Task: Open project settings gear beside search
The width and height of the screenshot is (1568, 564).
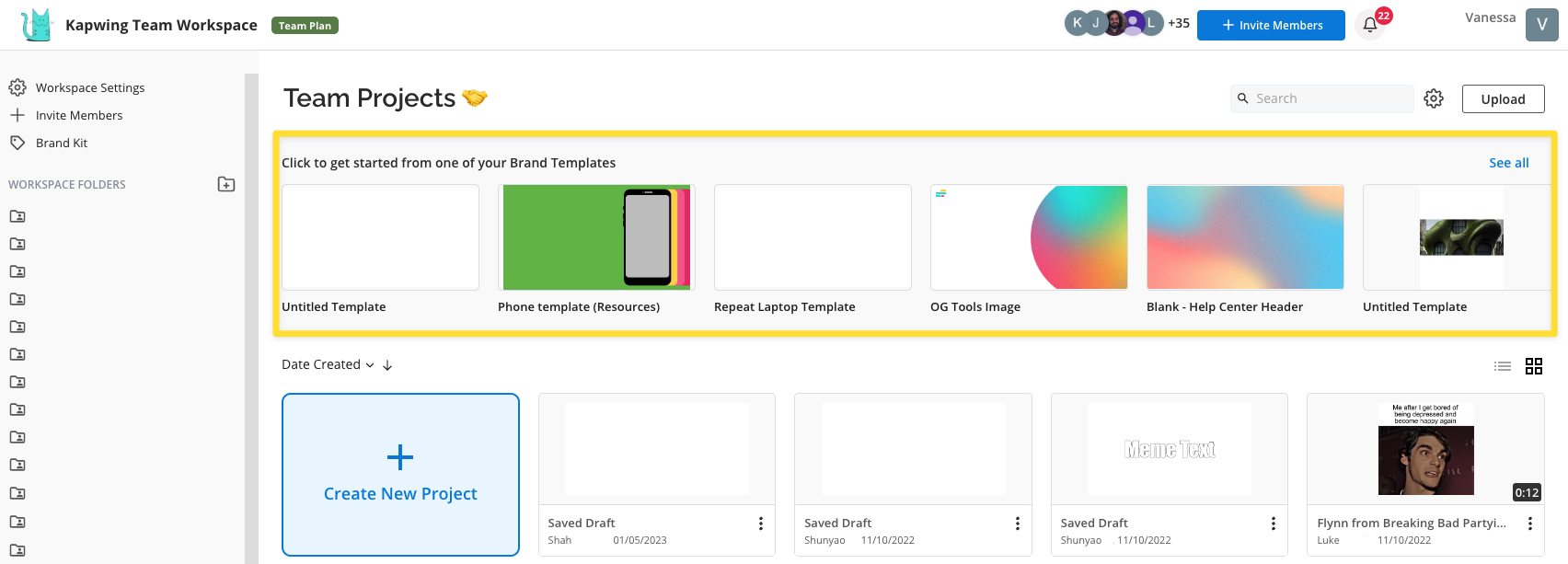Action: (1434, 98)
